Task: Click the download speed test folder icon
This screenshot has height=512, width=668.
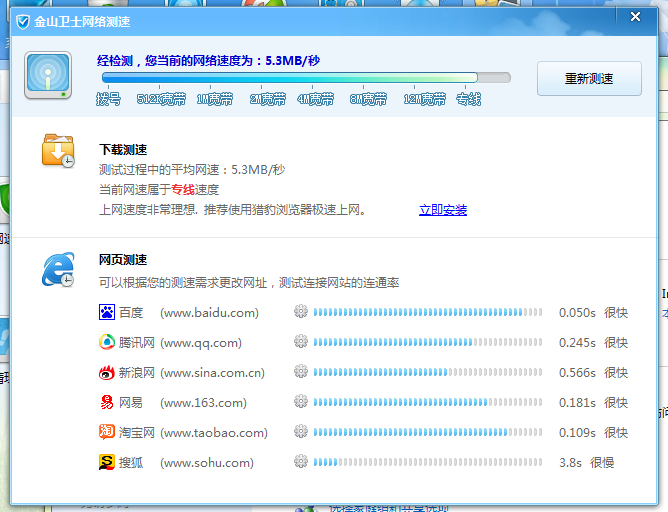Action: [x=58, y=150]
